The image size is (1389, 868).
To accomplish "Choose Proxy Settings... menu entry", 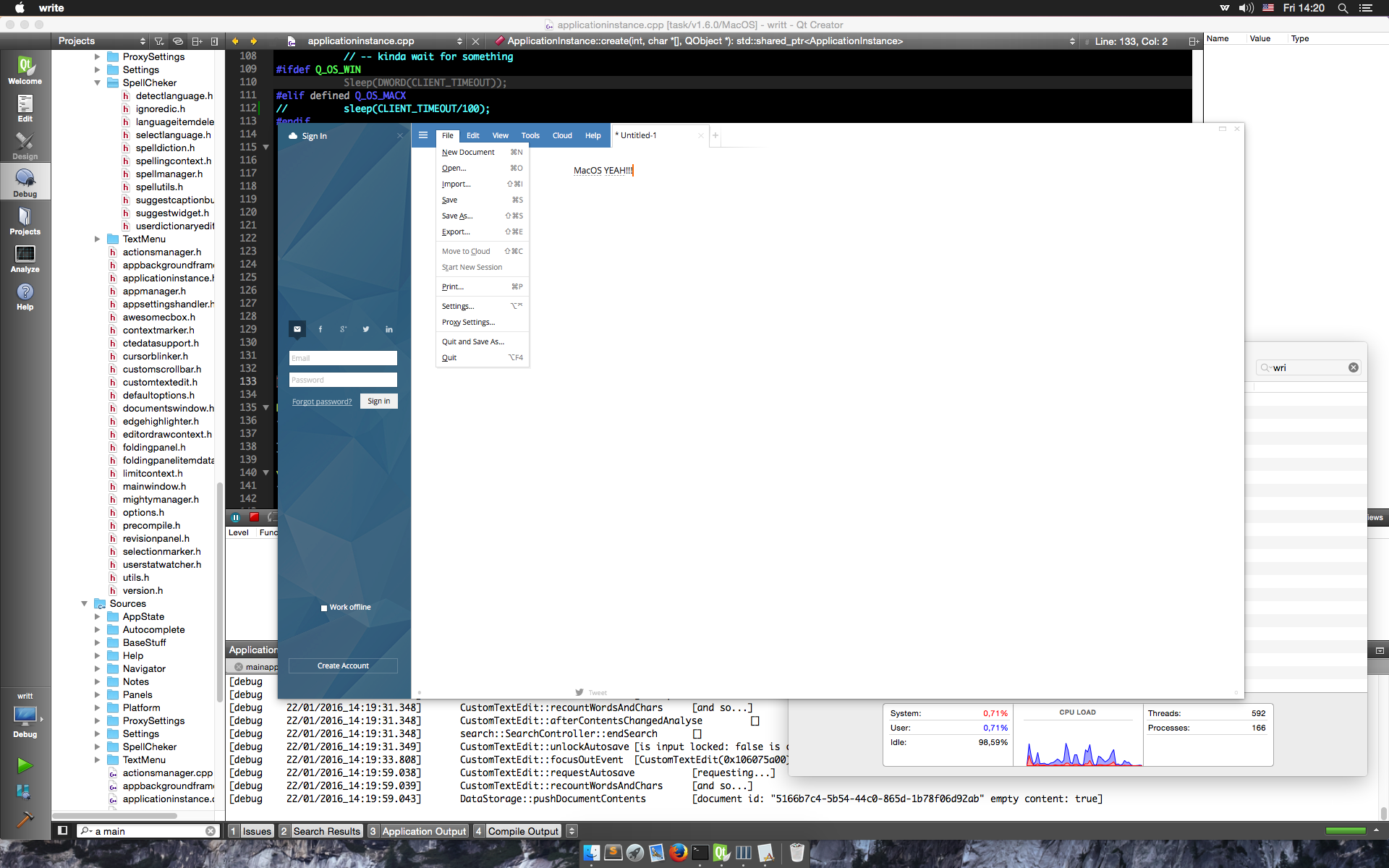I will [x=483, y=322].
